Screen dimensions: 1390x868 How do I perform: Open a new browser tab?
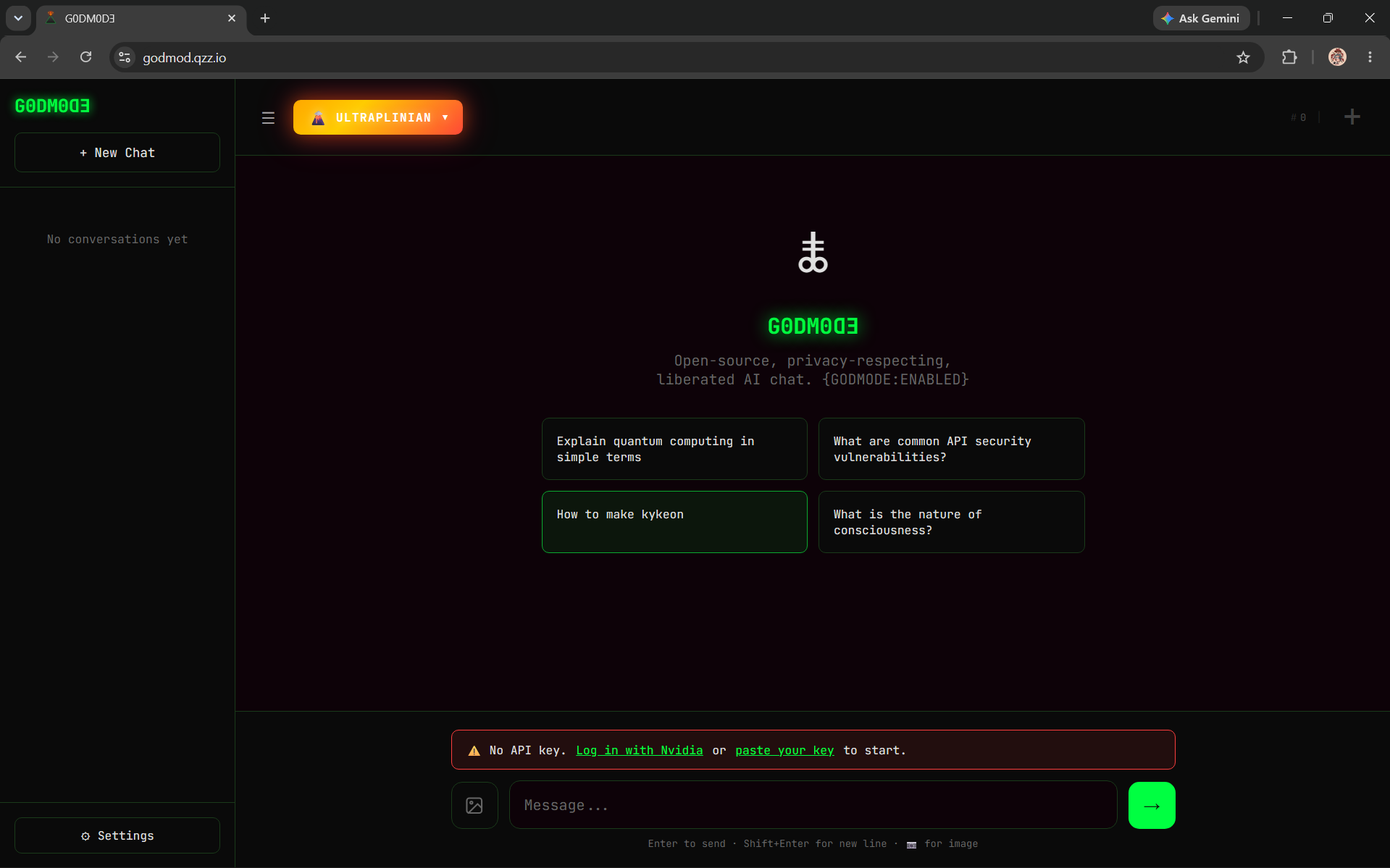(265, 18)
